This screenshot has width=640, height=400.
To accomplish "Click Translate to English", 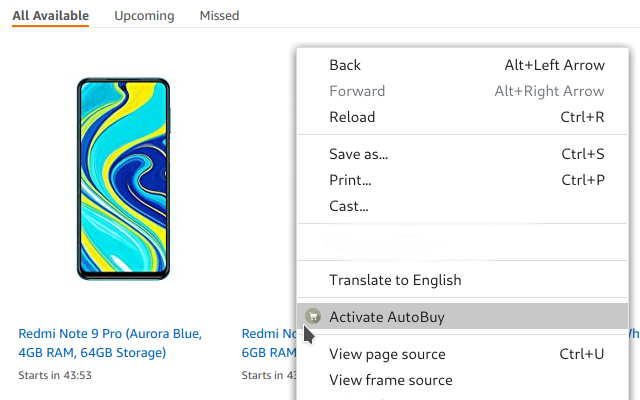I will (x=395, y=280).
